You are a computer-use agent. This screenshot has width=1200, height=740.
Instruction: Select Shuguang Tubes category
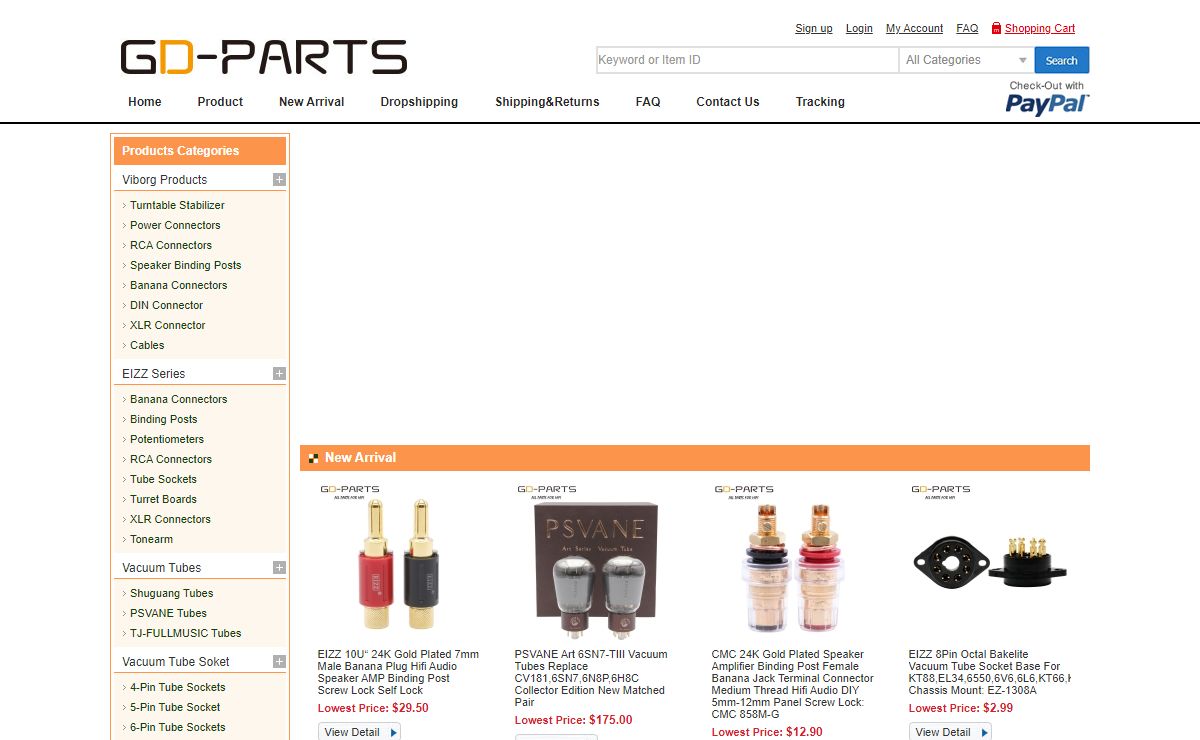point(172,593)
